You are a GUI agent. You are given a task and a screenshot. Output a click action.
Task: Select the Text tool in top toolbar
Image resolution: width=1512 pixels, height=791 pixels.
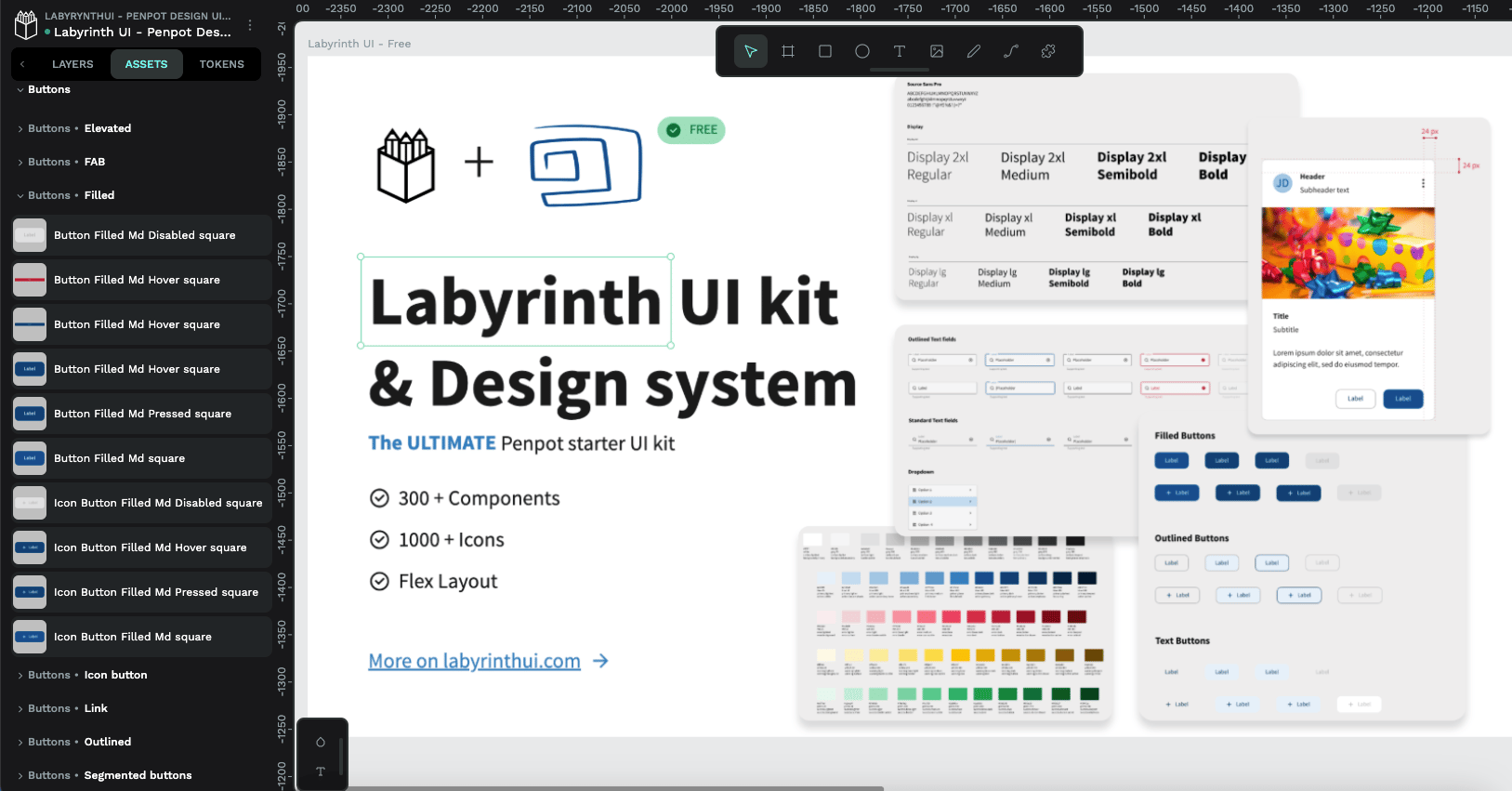(x=900, y=51)
